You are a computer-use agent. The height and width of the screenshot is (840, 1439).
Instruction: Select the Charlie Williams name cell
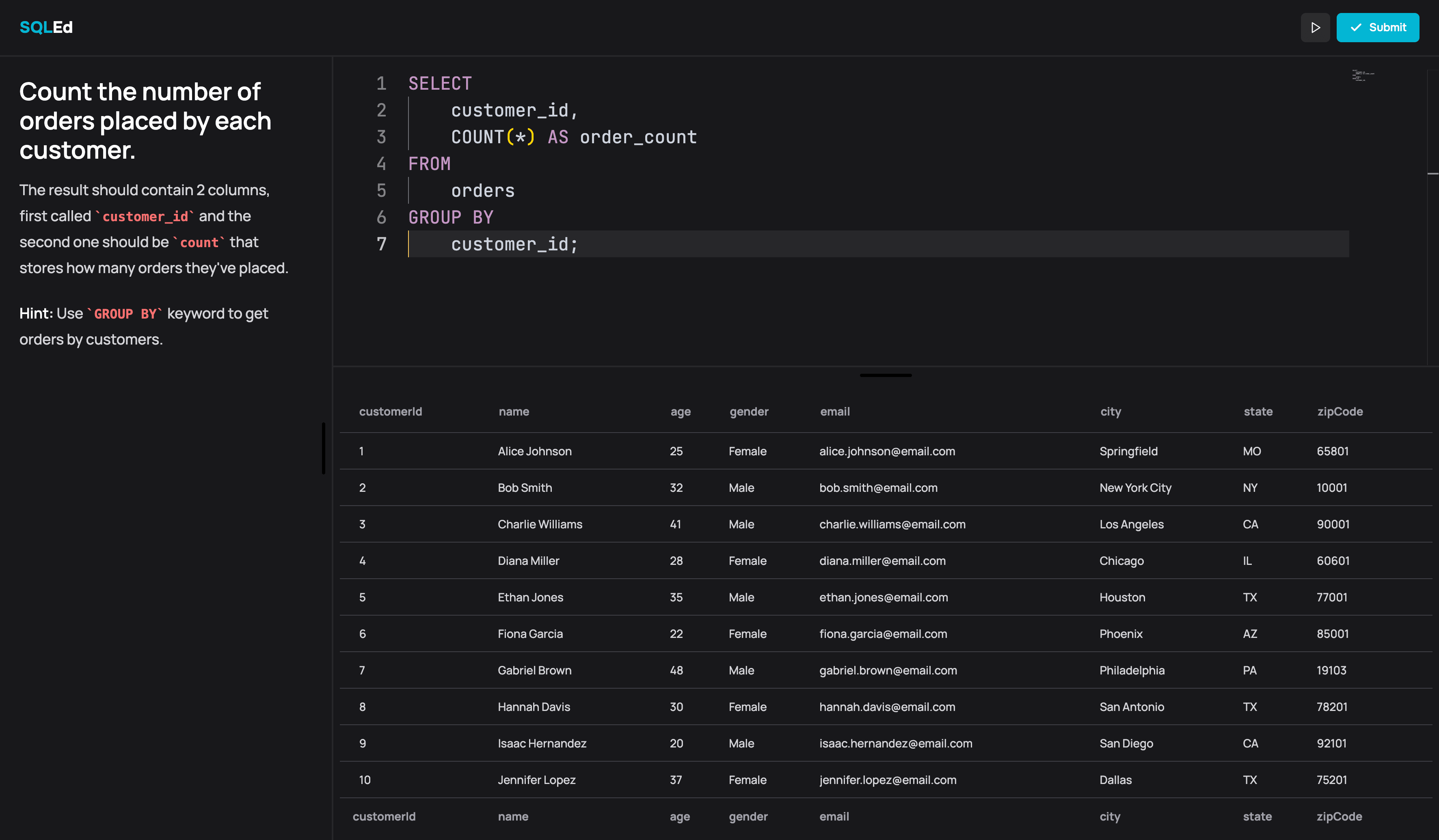pyautogui.click(x=540, y=524)
